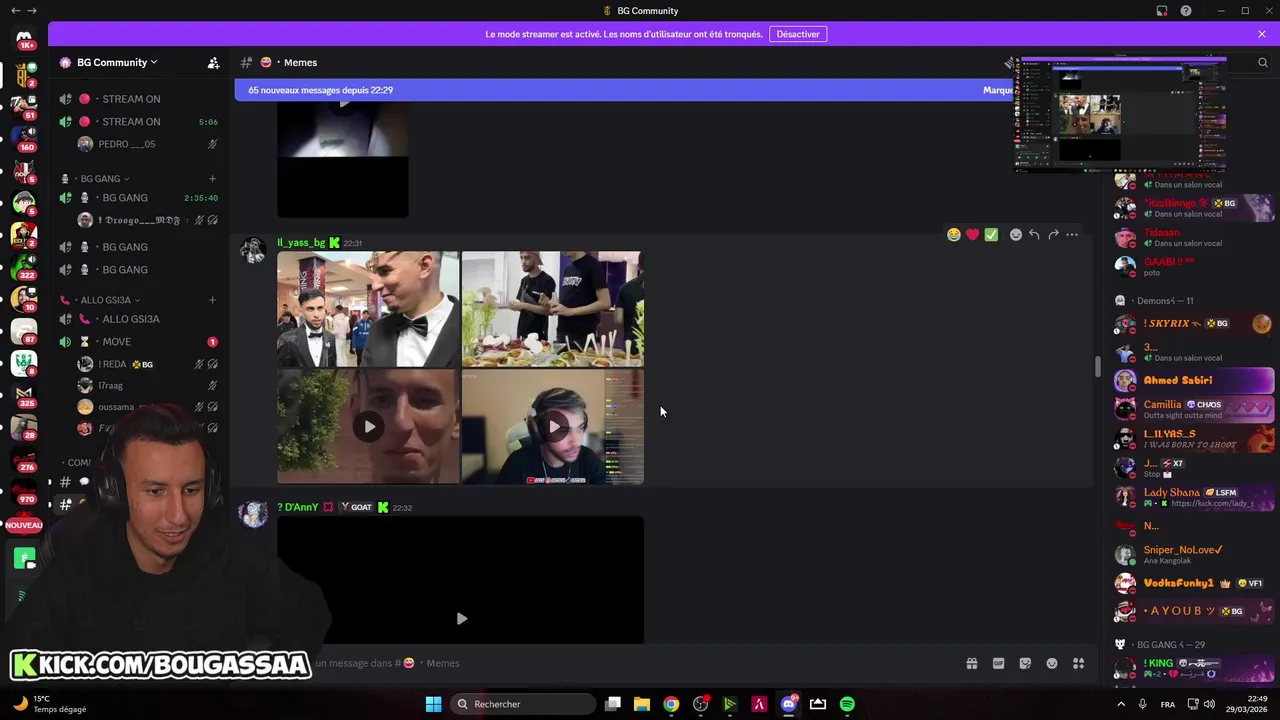Play the bottom-right streamer video thumbnail
The image size is (1280, 720).
tap(553, 427)
